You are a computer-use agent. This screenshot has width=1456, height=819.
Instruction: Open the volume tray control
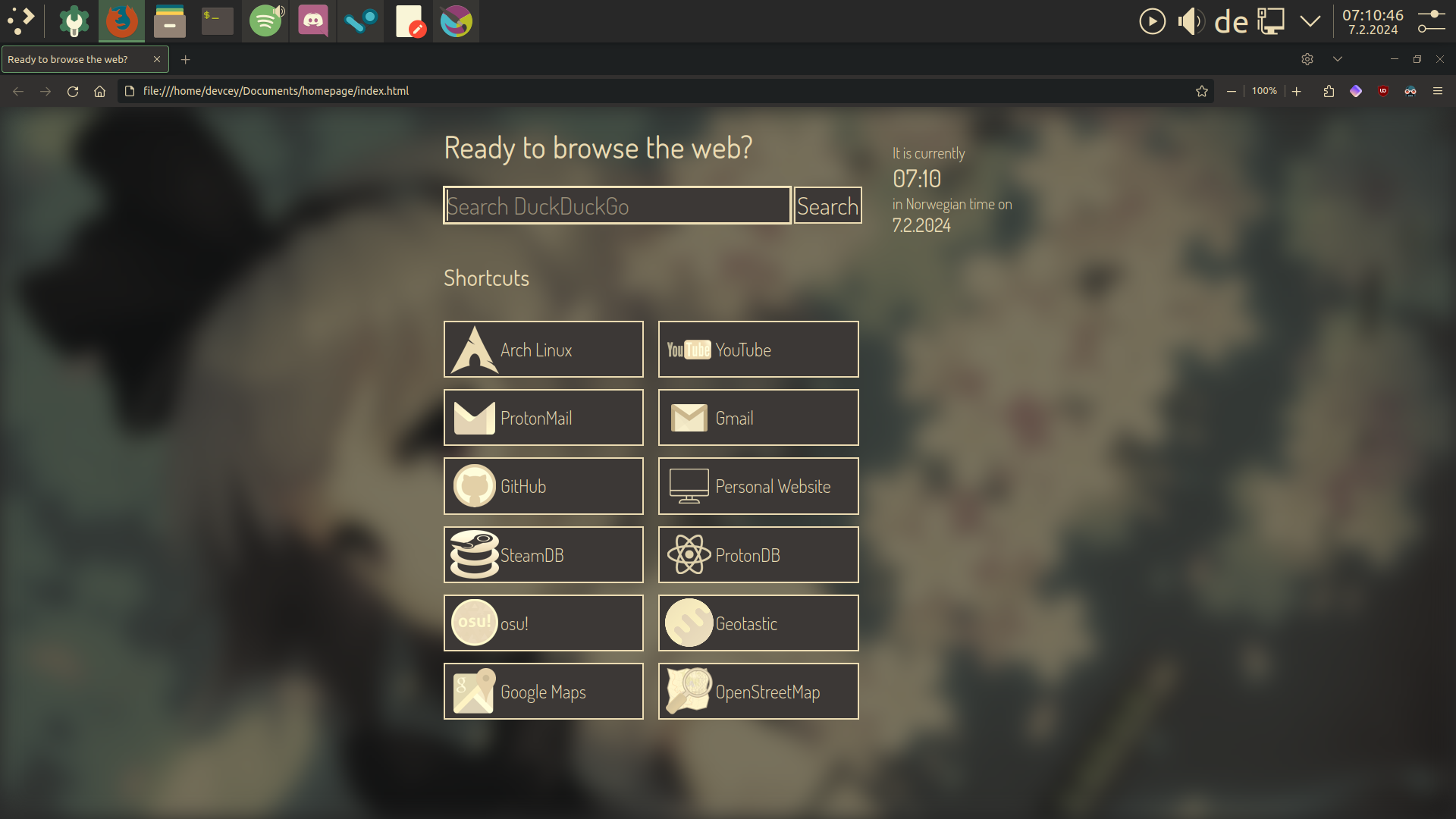coord(1191,21)
